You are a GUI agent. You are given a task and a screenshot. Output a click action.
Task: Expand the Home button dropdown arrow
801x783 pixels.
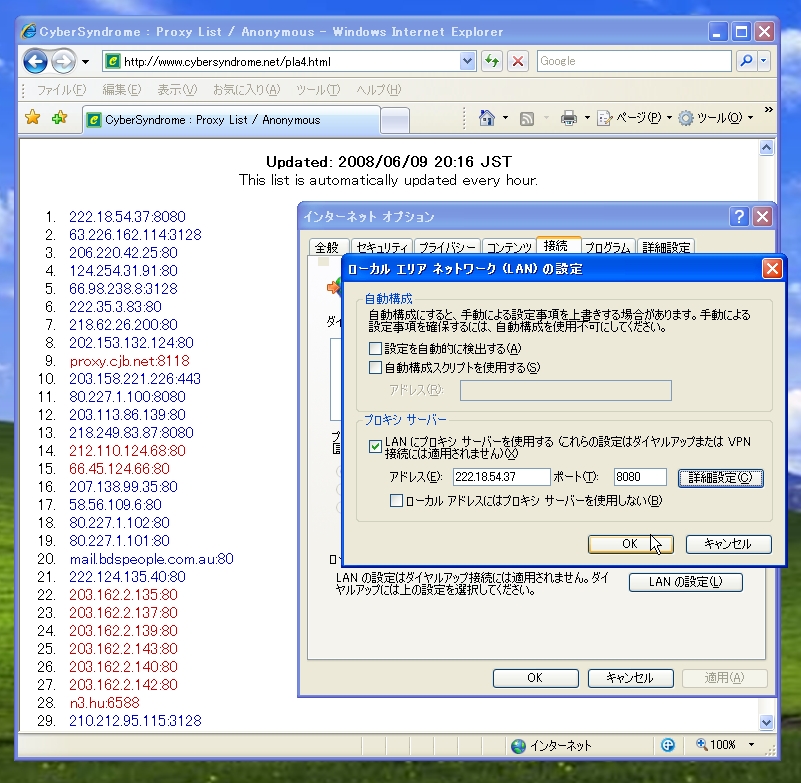click(x=505, y=118)
